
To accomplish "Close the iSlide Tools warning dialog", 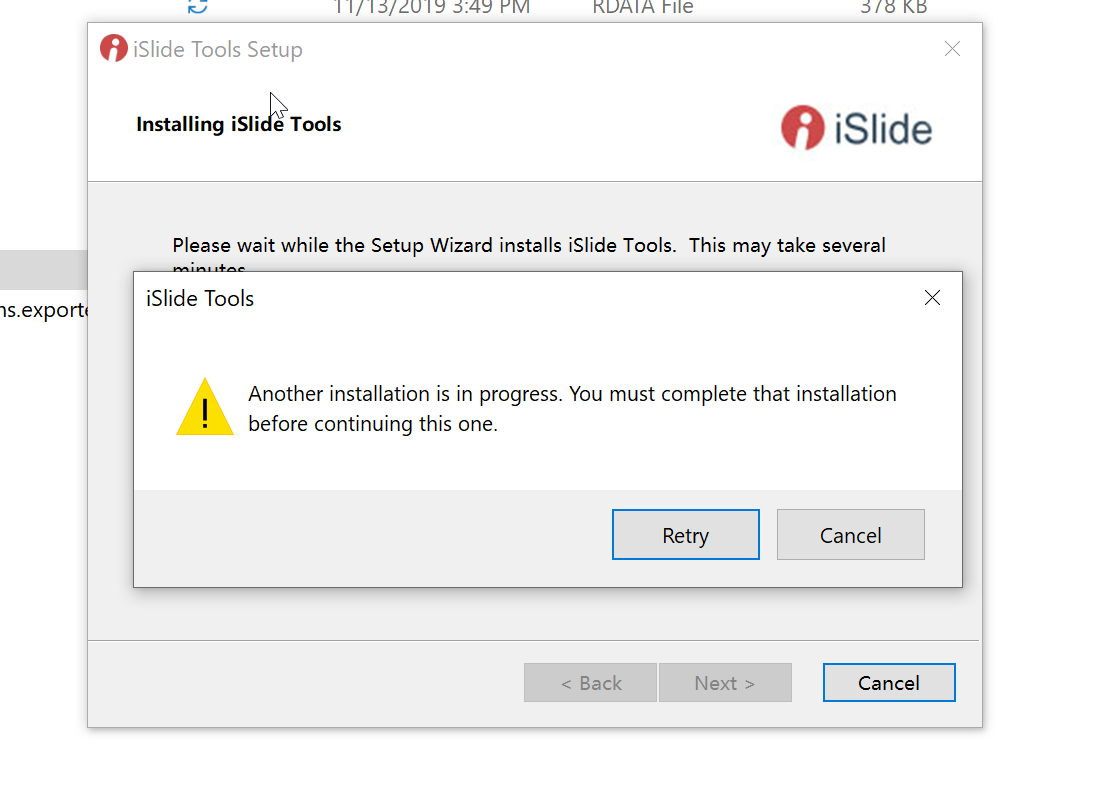I will 932,298.
